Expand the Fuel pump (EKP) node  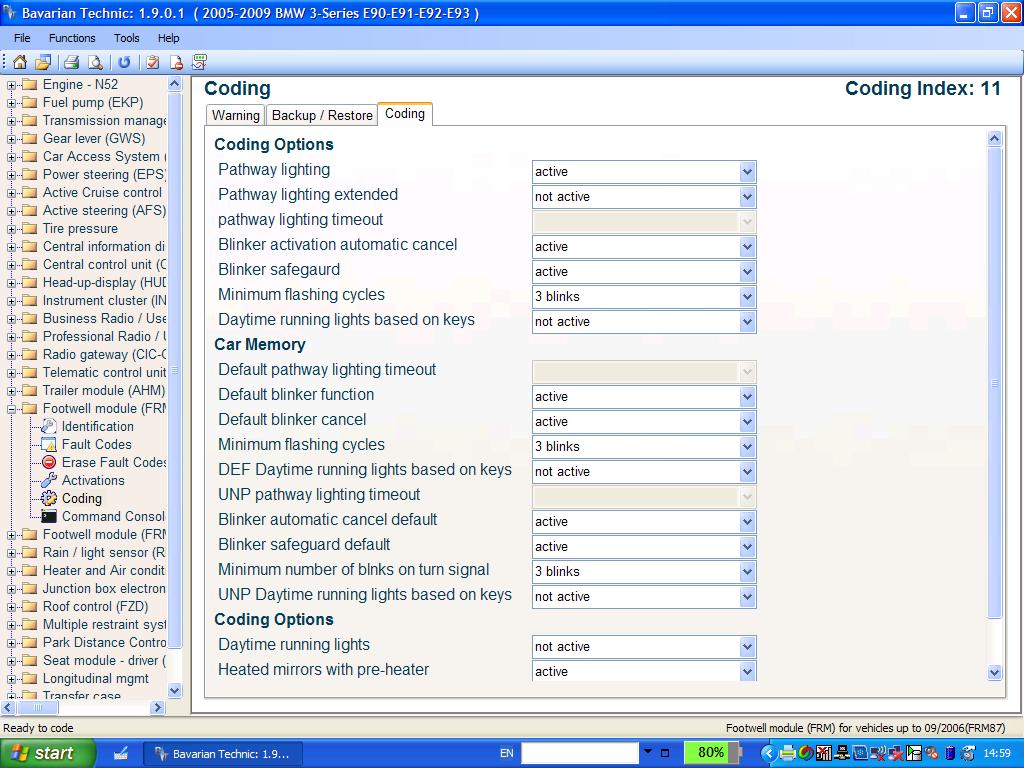11,103
